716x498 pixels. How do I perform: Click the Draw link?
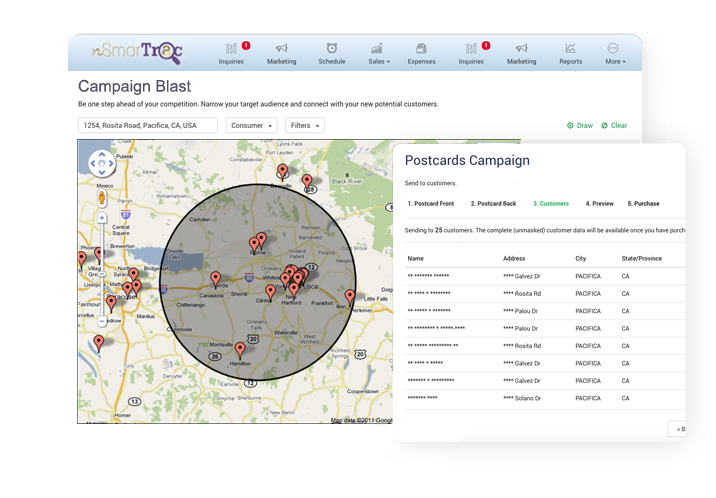584,126
